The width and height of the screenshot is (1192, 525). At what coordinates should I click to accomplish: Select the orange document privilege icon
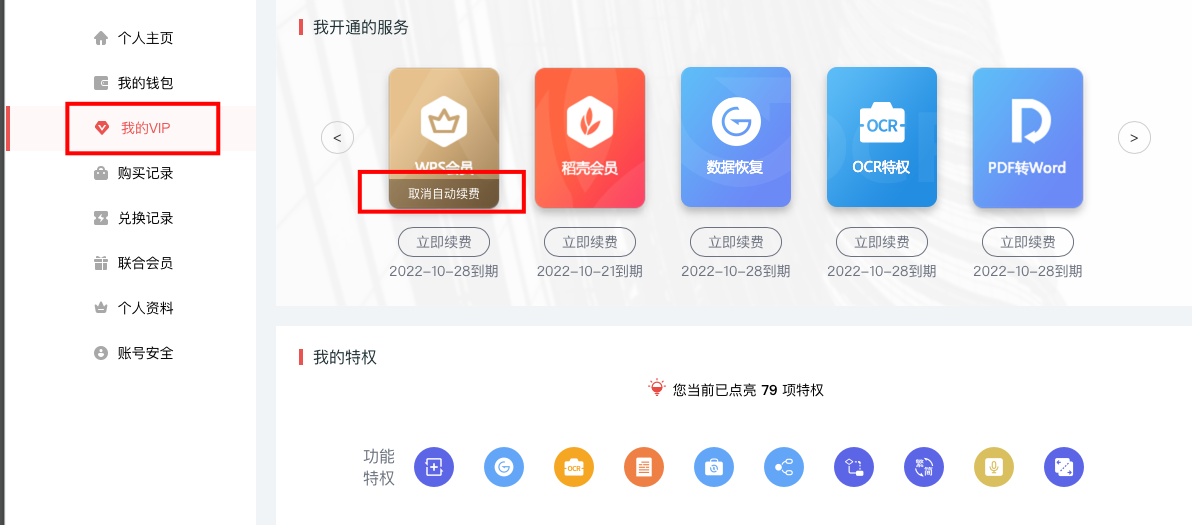(x=644, y=467)
